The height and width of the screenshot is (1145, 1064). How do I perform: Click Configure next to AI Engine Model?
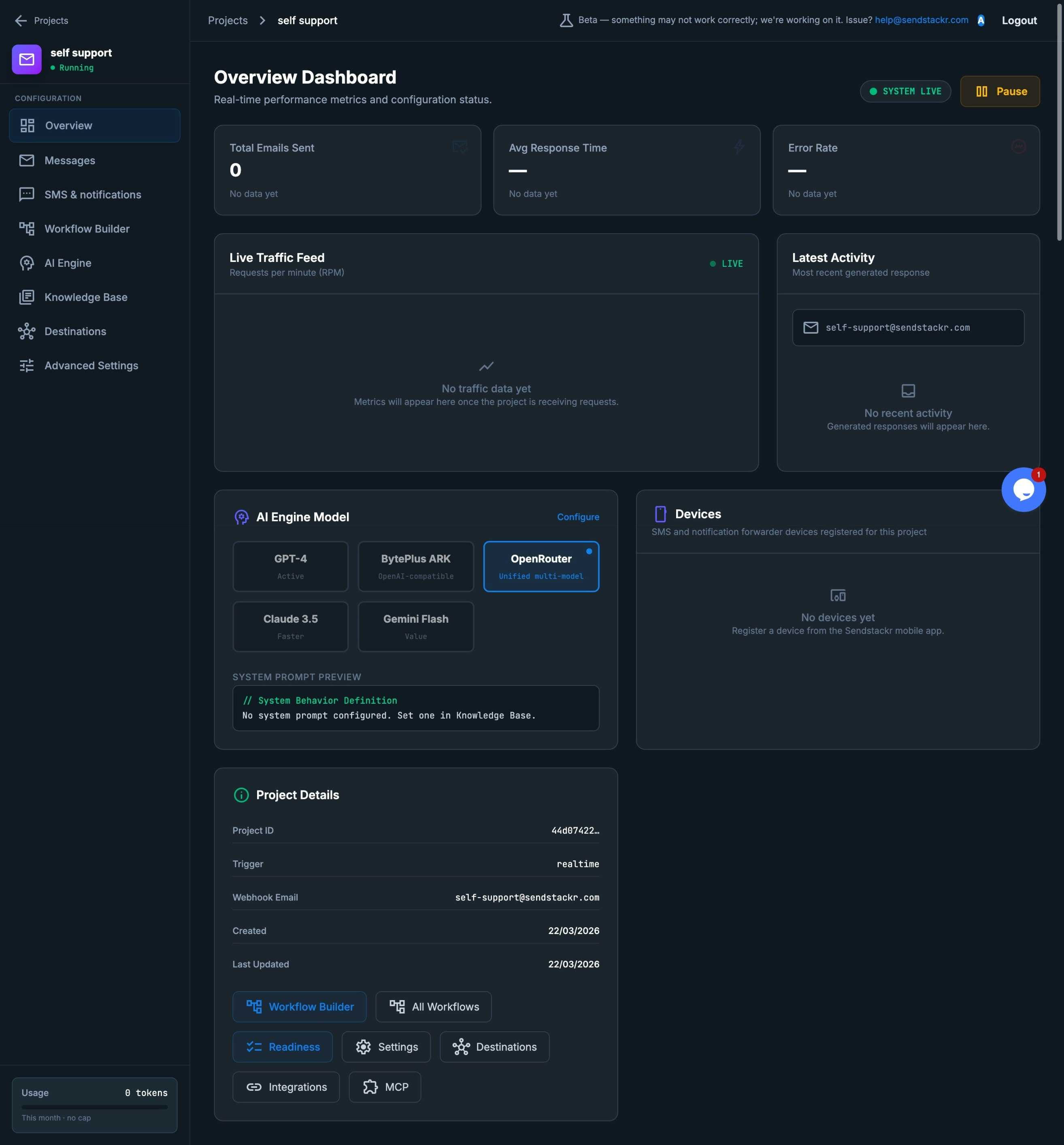(578, 517)
